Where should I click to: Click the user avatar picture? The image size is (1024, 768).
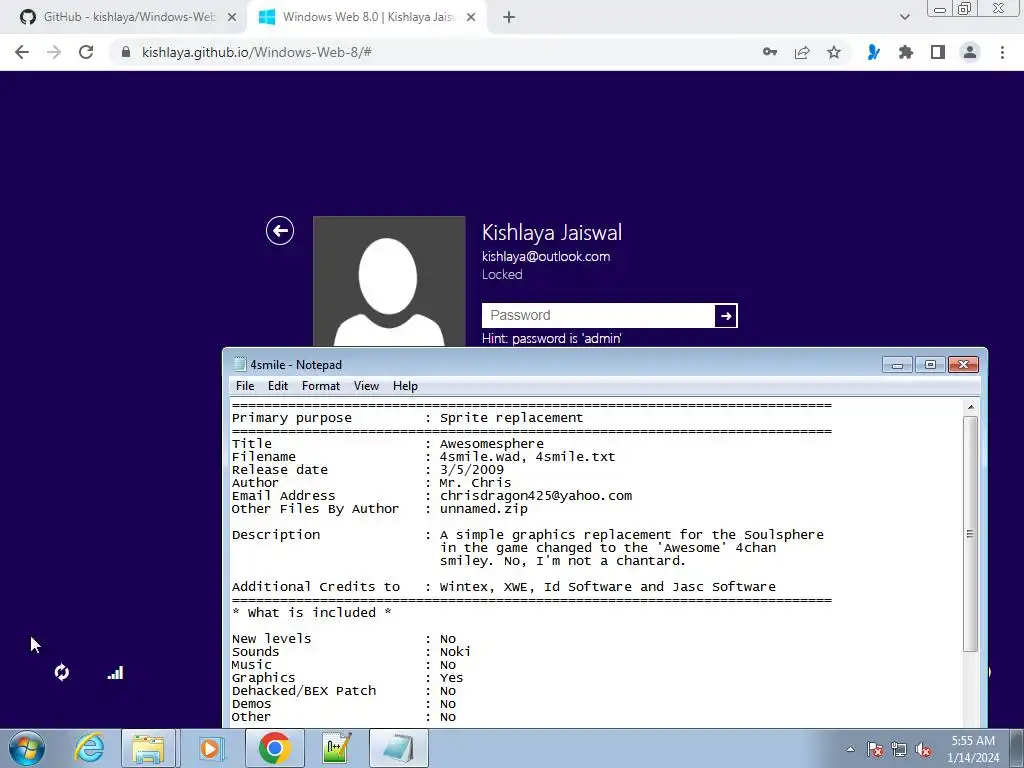389,281
